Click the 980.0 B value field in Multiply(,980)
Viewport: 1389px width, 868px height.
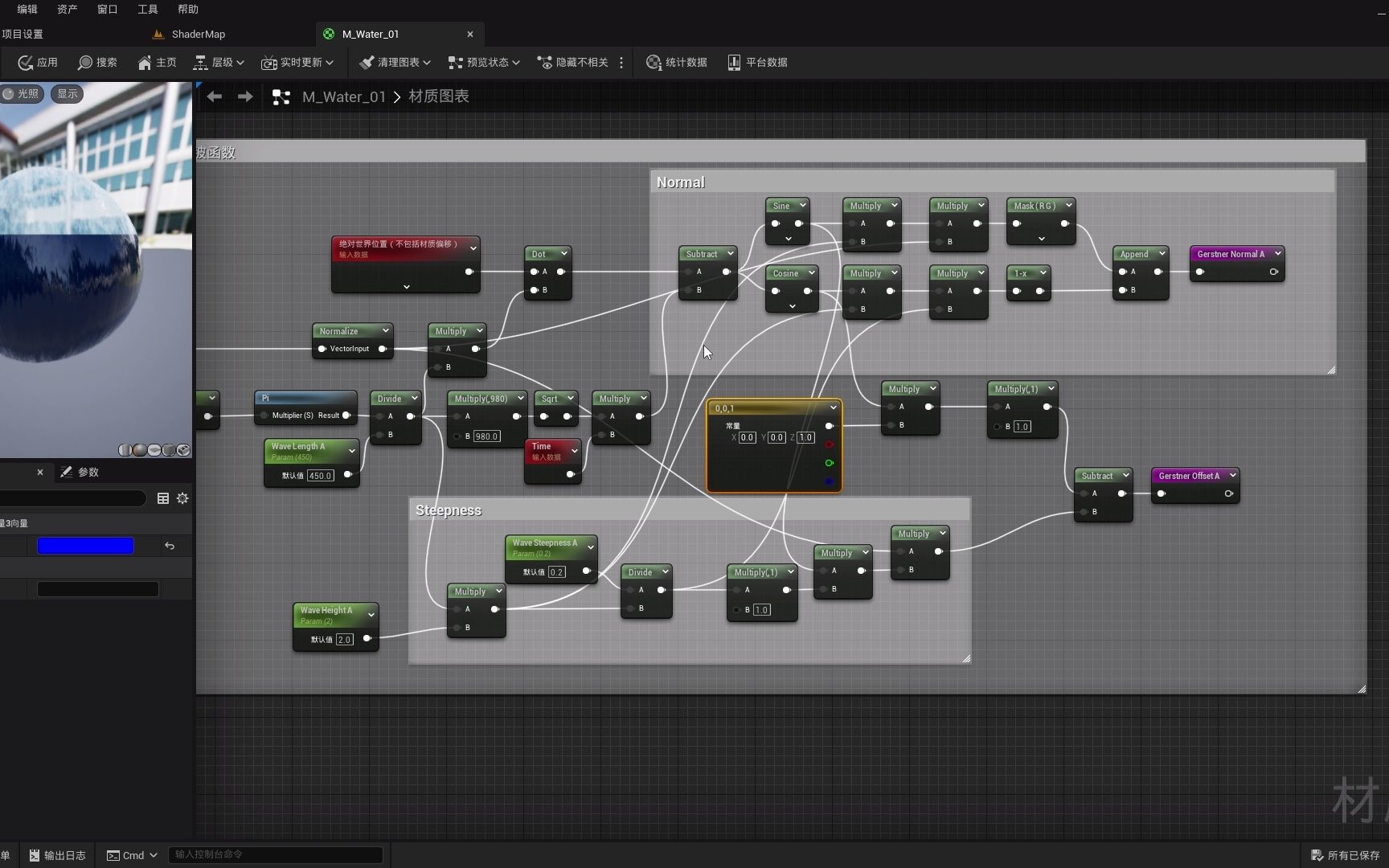coord(486,436)
